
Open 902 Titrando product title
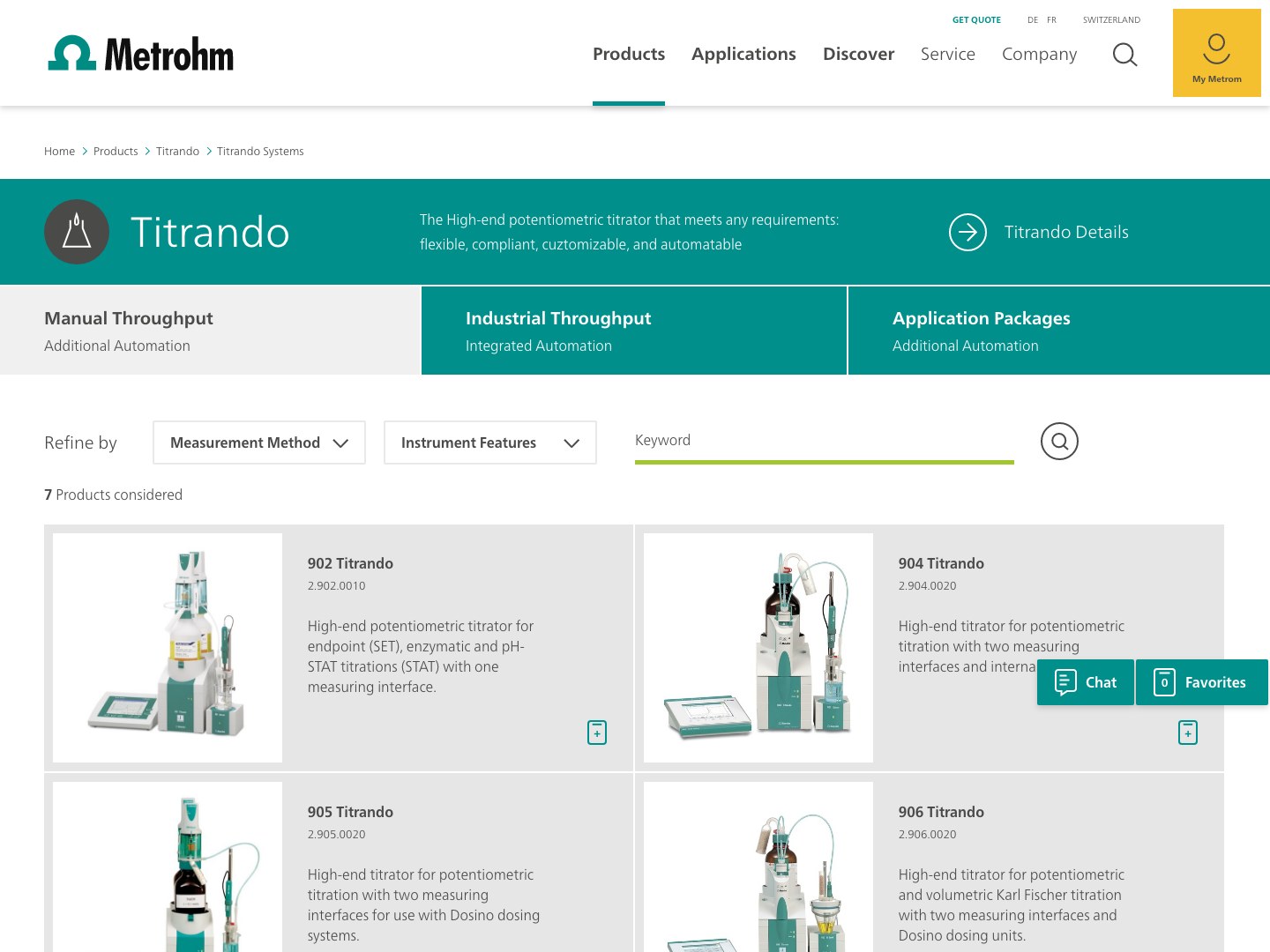(x=350, y=563)
